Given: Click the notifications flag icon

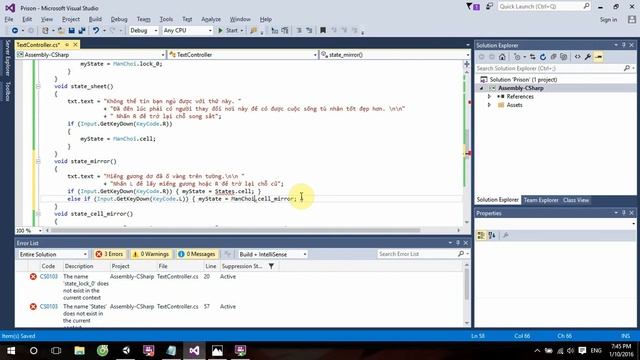Looking at the screenshot, I should click(x=473, y=7).
